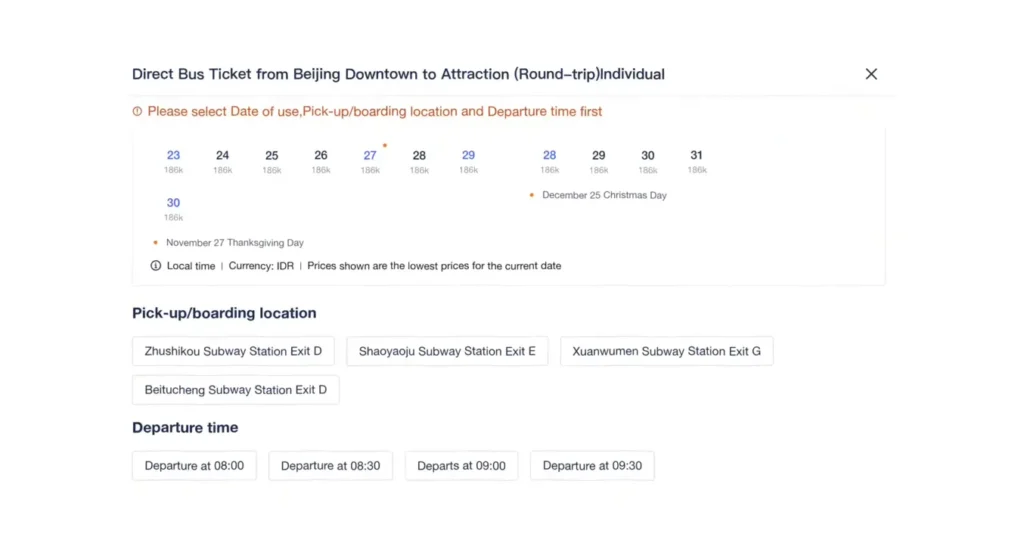Click the info icon beside Local time
The width and height of the screenshot is (1024, 543).
pyautogui.click(x=156, y=266)
